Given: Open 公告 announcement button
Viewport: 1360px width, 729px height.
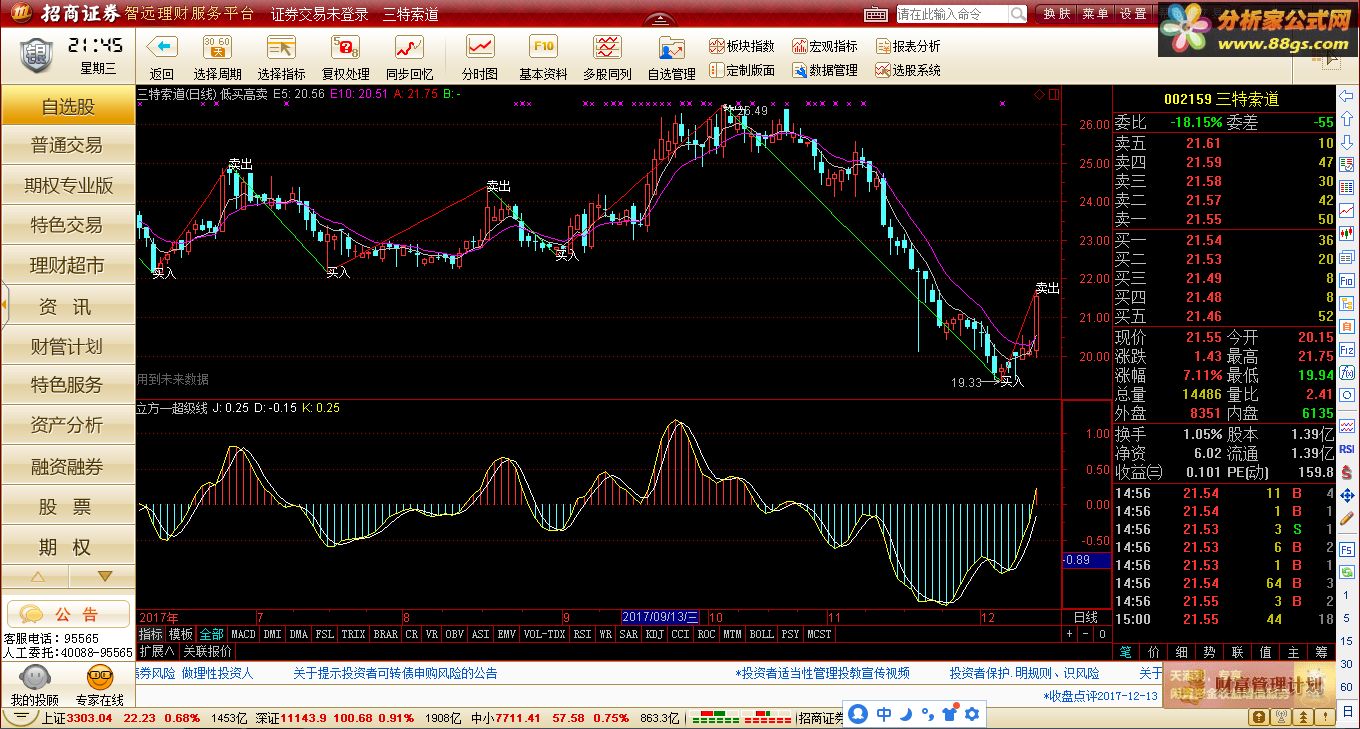Looking at the screenshot, I should pos(68,614).
